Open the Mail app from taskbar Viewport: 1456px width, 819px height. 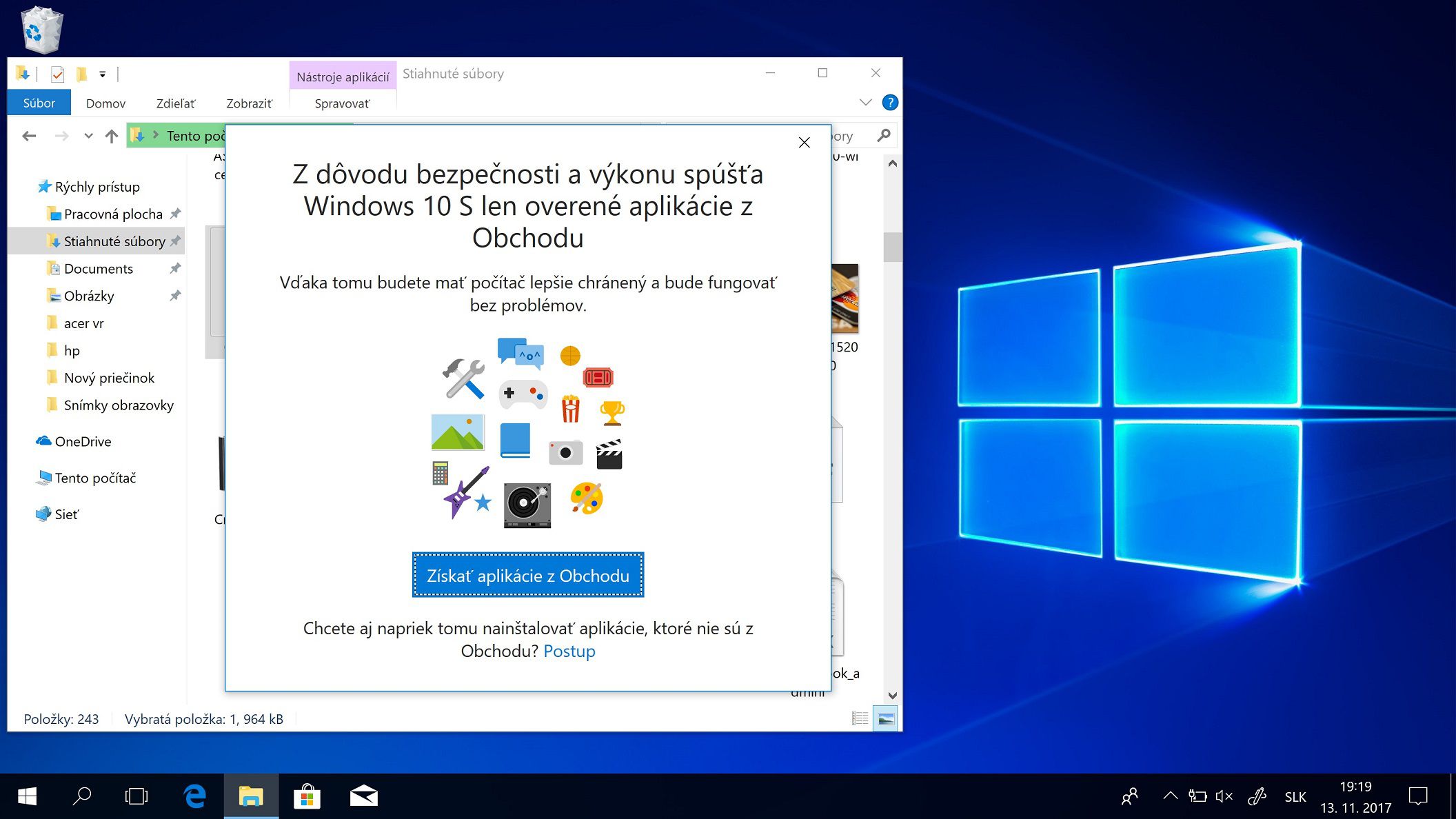[x=363, y=796]
